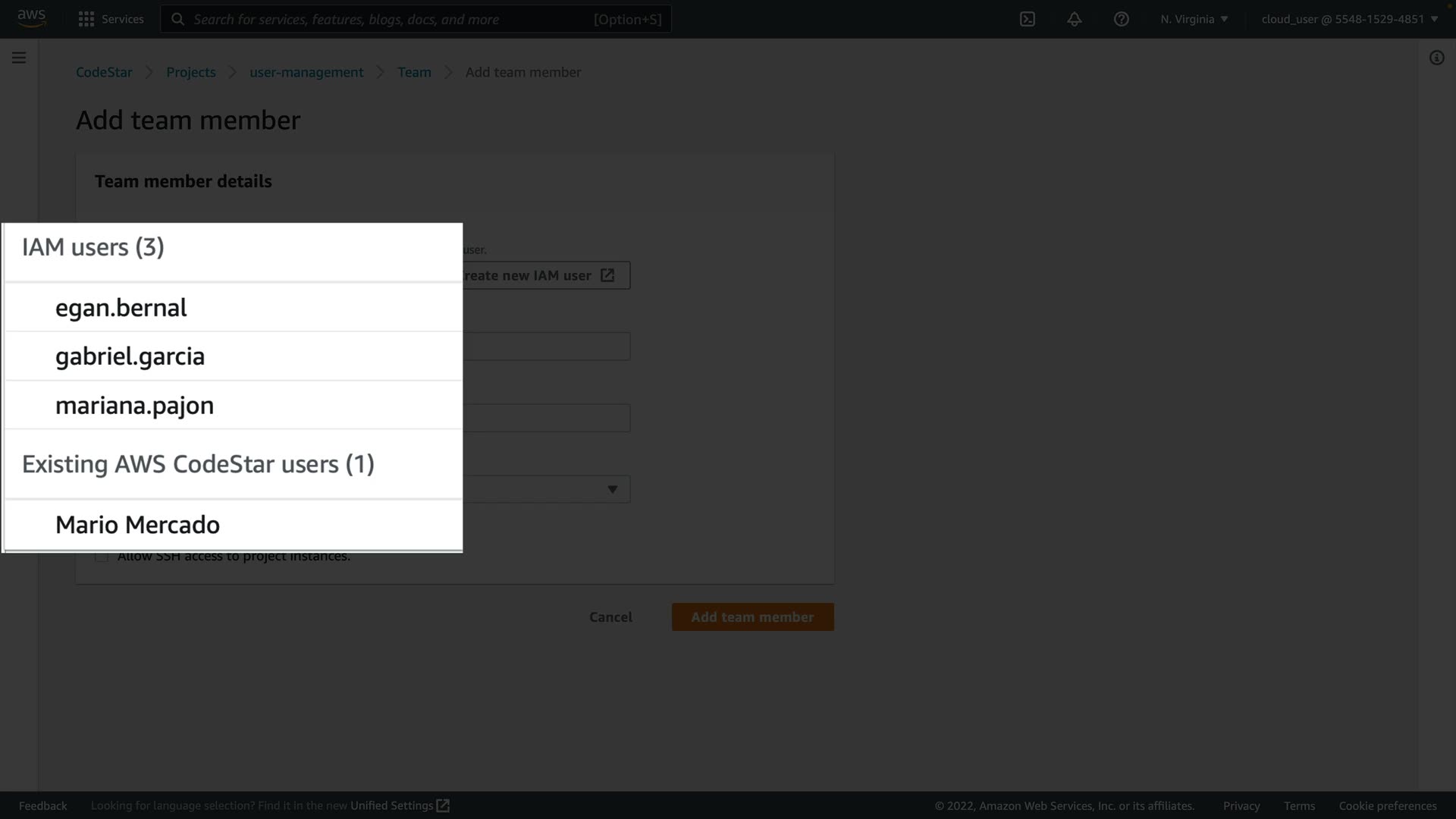This screenshot has width=1456, height=819.
Task: Toggle Allow SSH access checkbox
Action: click(102, 557)
